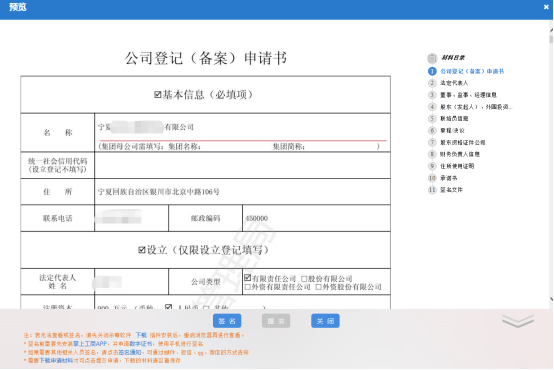554x370 pixels.
Task: Click the 公司类型 label cell
Action: tap(206, 282)
